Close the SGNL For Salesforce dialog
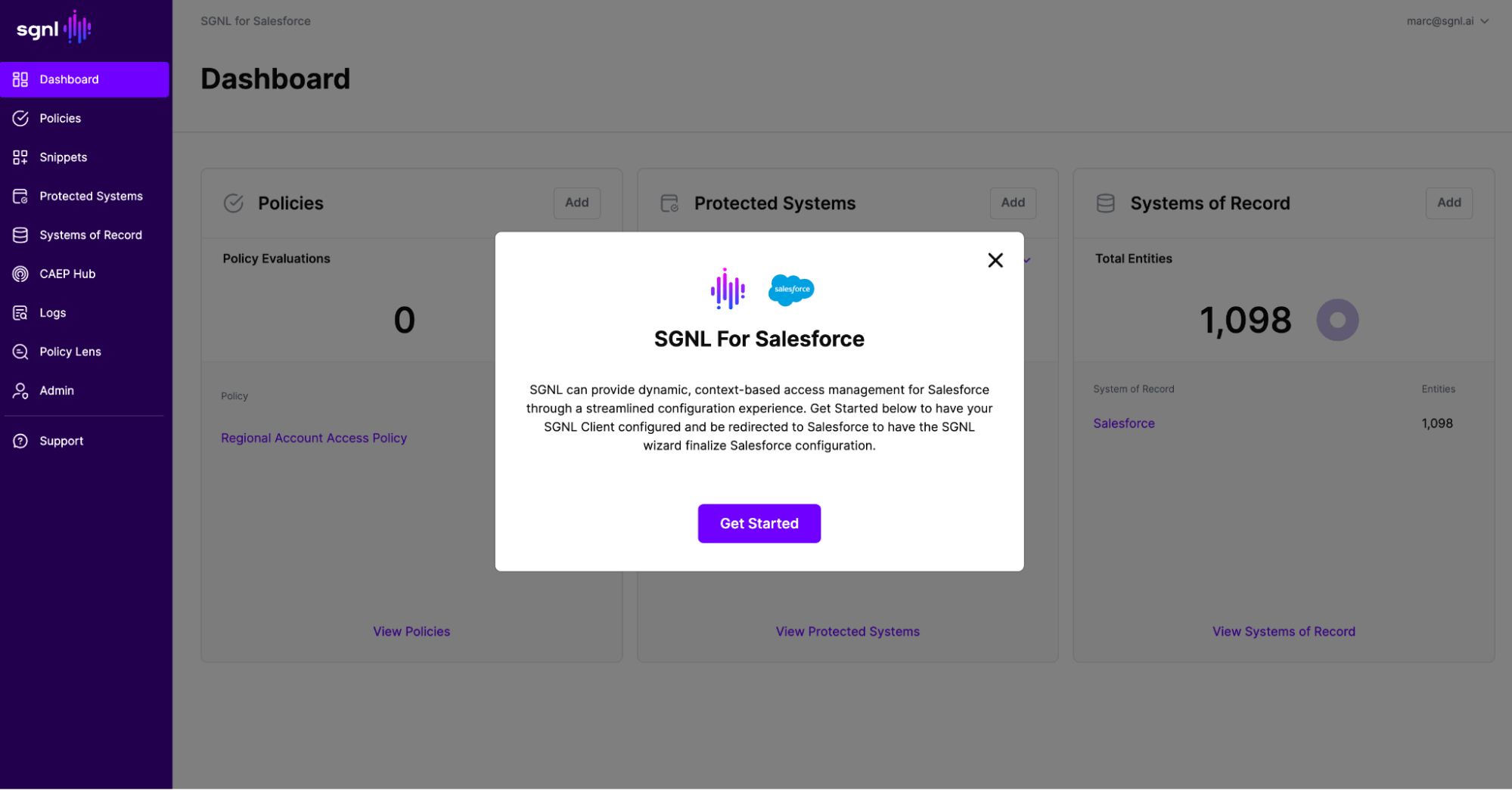 point(995,260)
